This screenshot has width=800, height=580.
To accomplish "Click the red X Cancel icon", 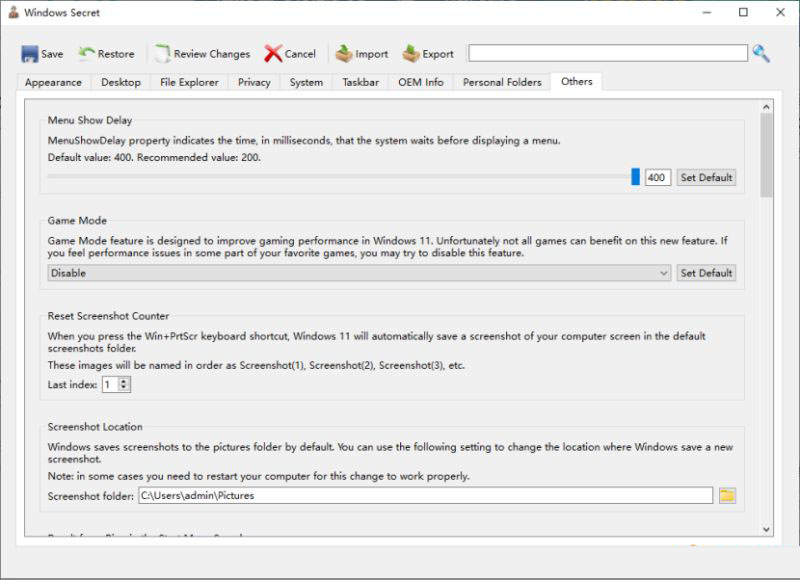I will (x=273, y=54).
